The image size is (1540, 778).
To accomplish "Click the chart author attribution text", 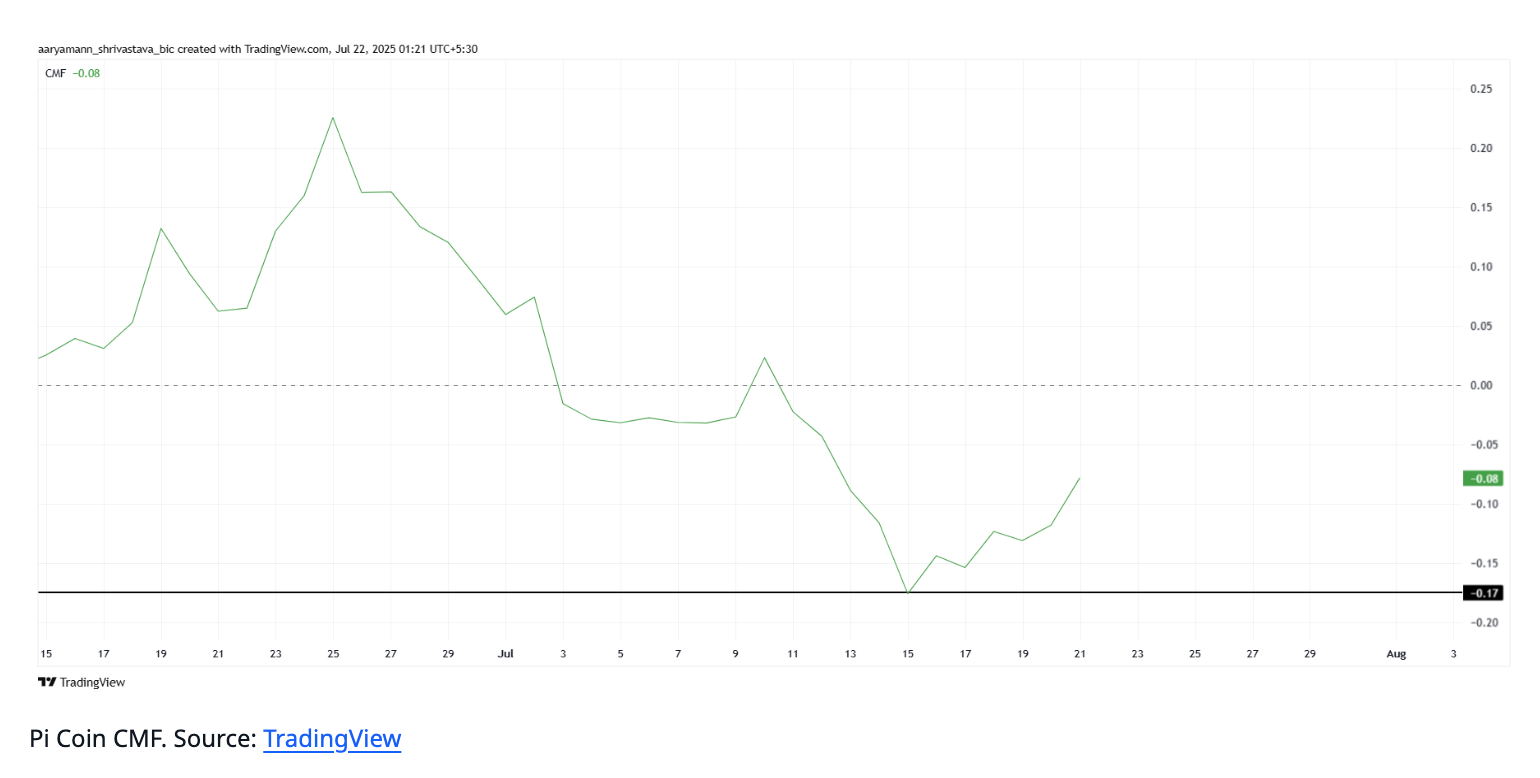I will pyautogui.click(x=257, y=49).
